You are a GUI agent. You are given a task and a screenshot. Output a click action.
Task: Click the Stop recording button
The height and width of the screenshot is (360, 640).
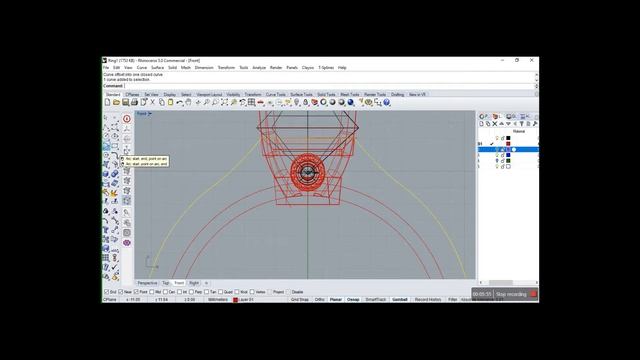[x=516, y=294]
